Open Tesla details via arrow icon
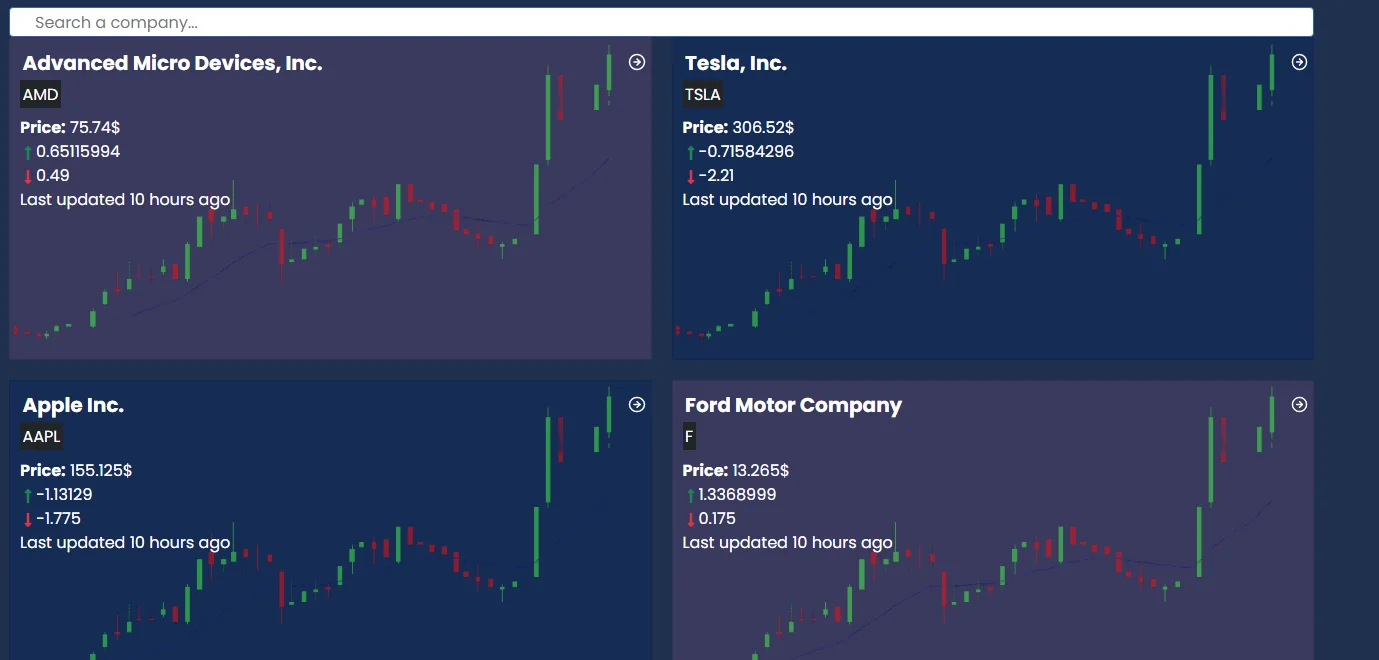The width and height of the screenshot is (1379, 660). point(1299,62)
